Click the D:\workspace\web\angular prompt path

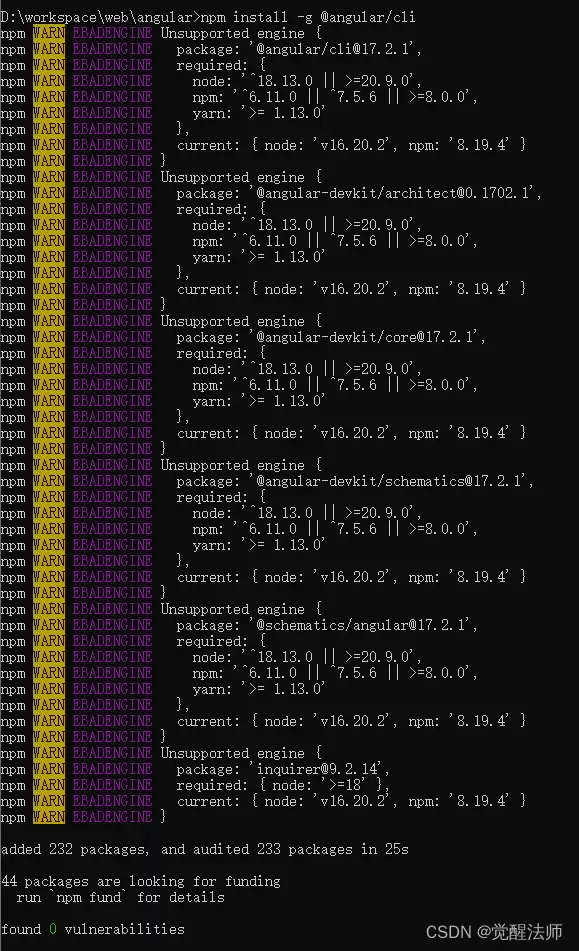click(x=97, y=17)
